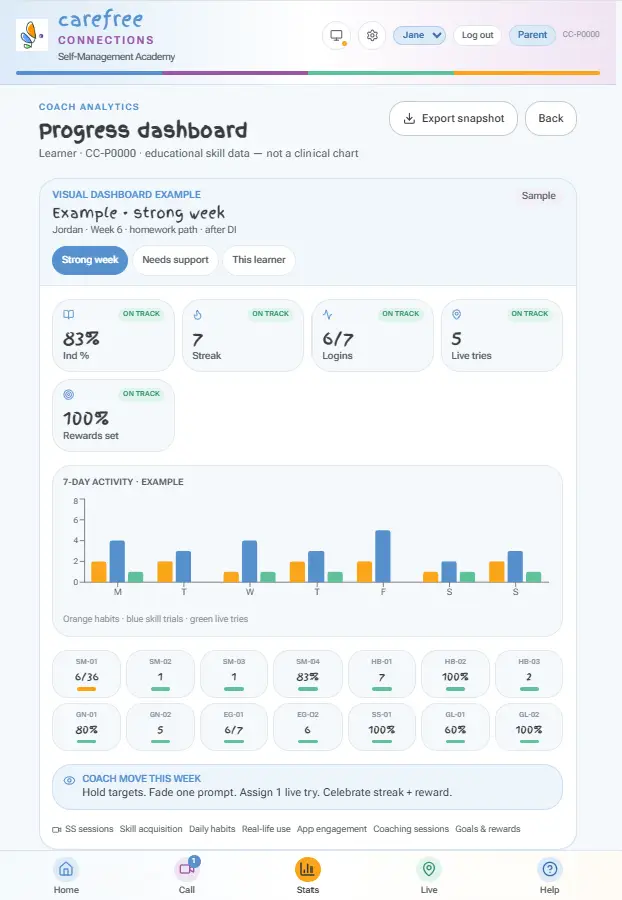Click the target icon on Rewards set card
The height and width of the screenshot is (900, 622).
(x=69, y=394)
